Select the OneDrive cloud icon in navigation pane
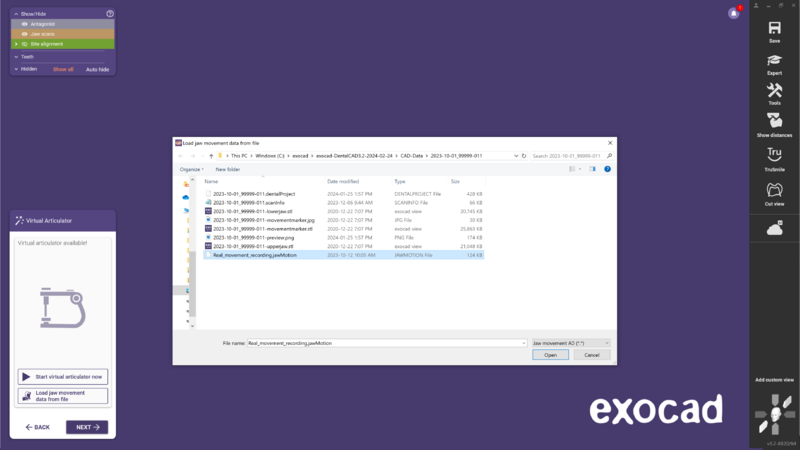Screen dimensions: 800x450 [186, 197]
